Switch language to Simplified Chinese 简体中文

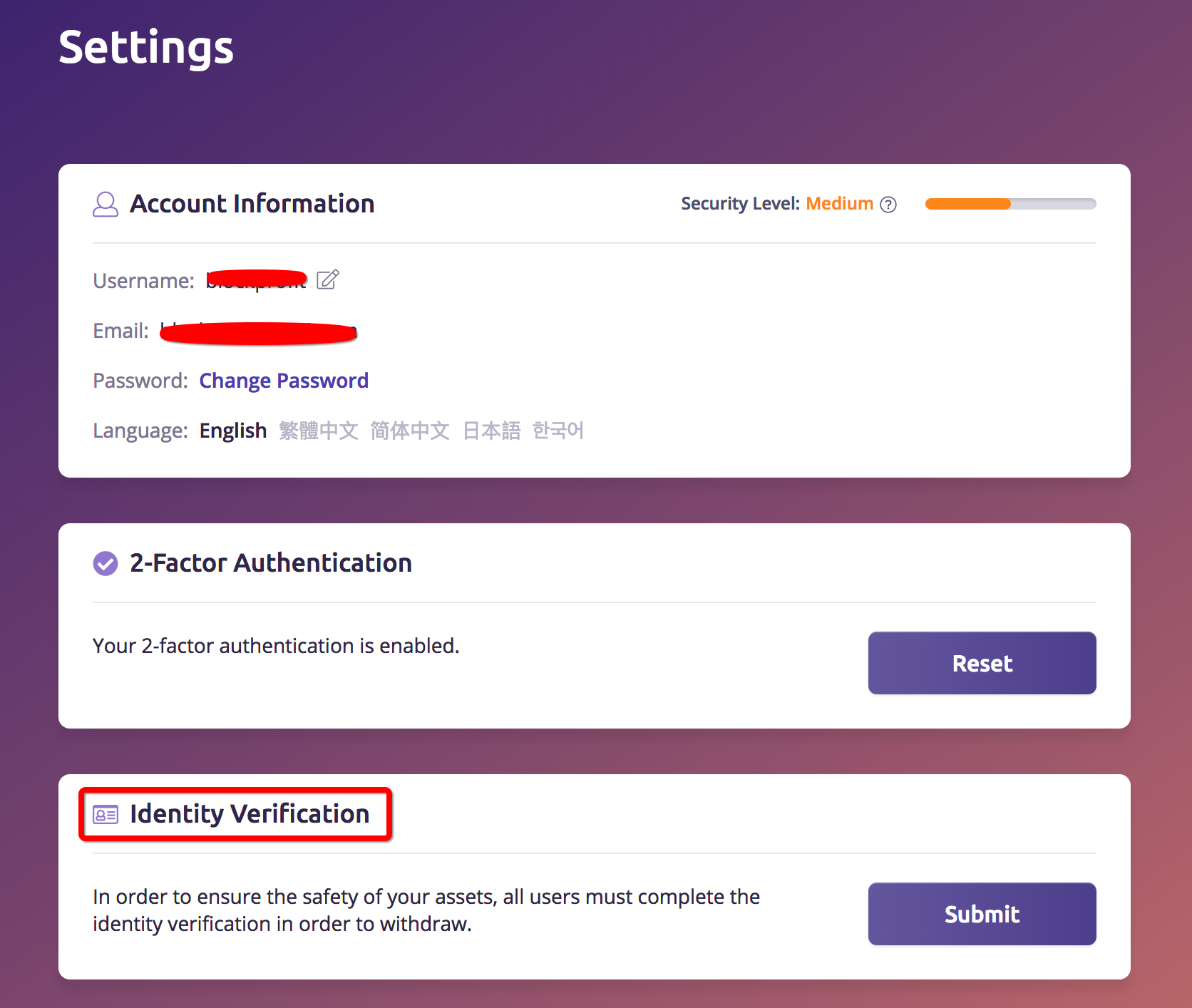[410, 431]
